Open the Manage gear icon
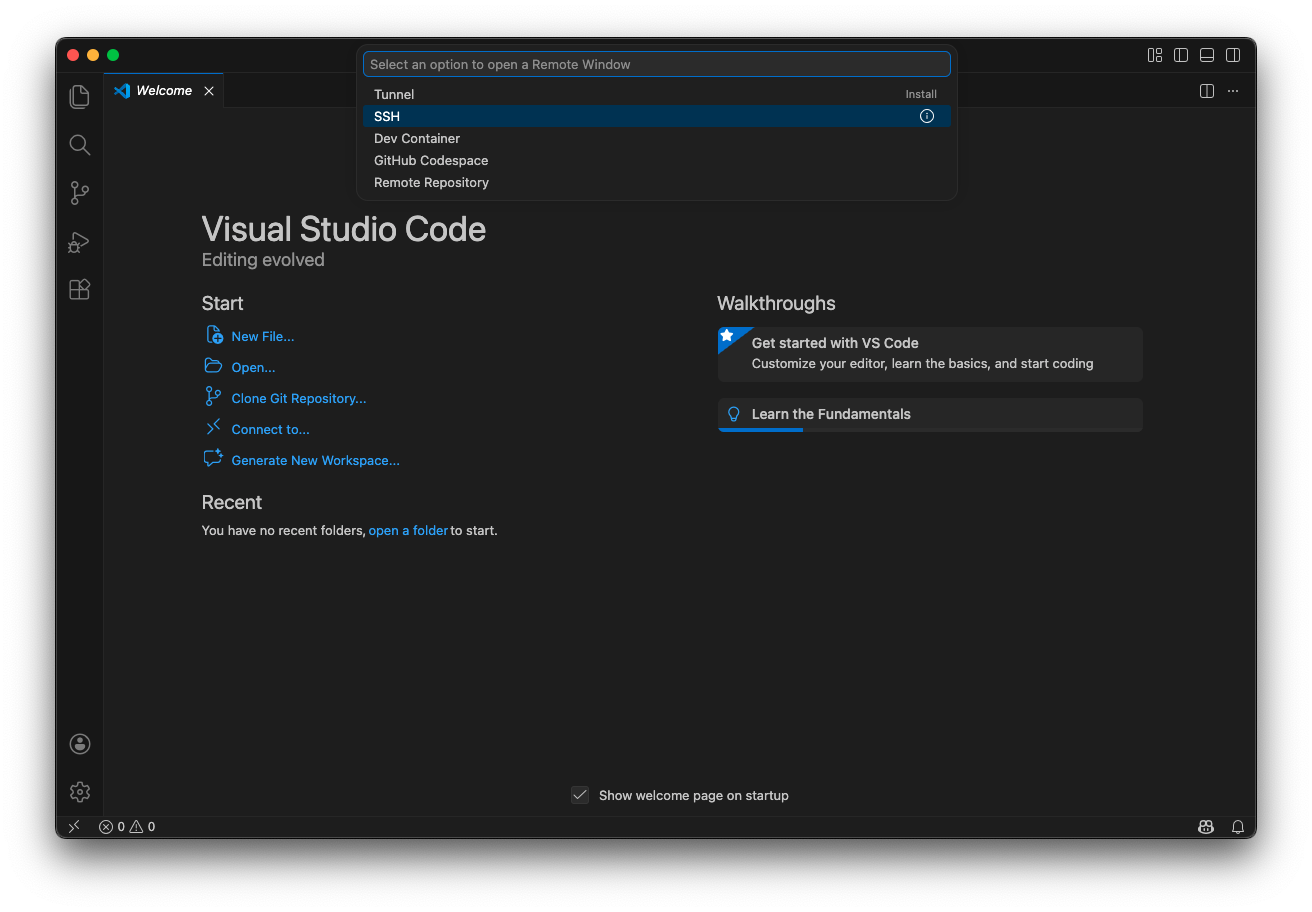The width and height of the screenshot is (1312, 912). [80, 792]
